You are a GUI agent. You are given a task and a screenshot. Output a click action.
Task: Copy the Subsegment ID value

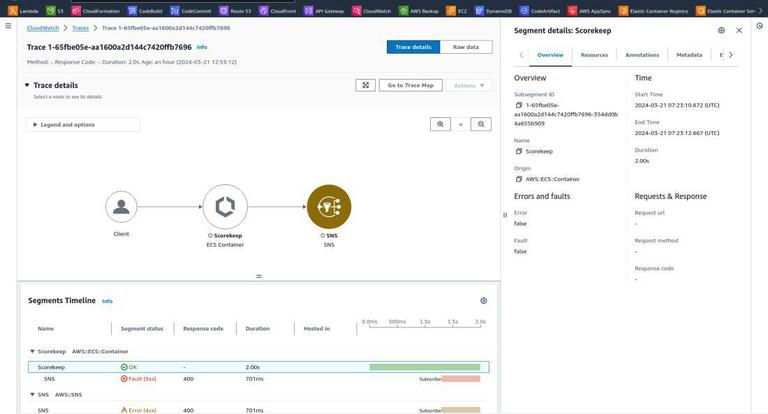(x=519, y=105)
